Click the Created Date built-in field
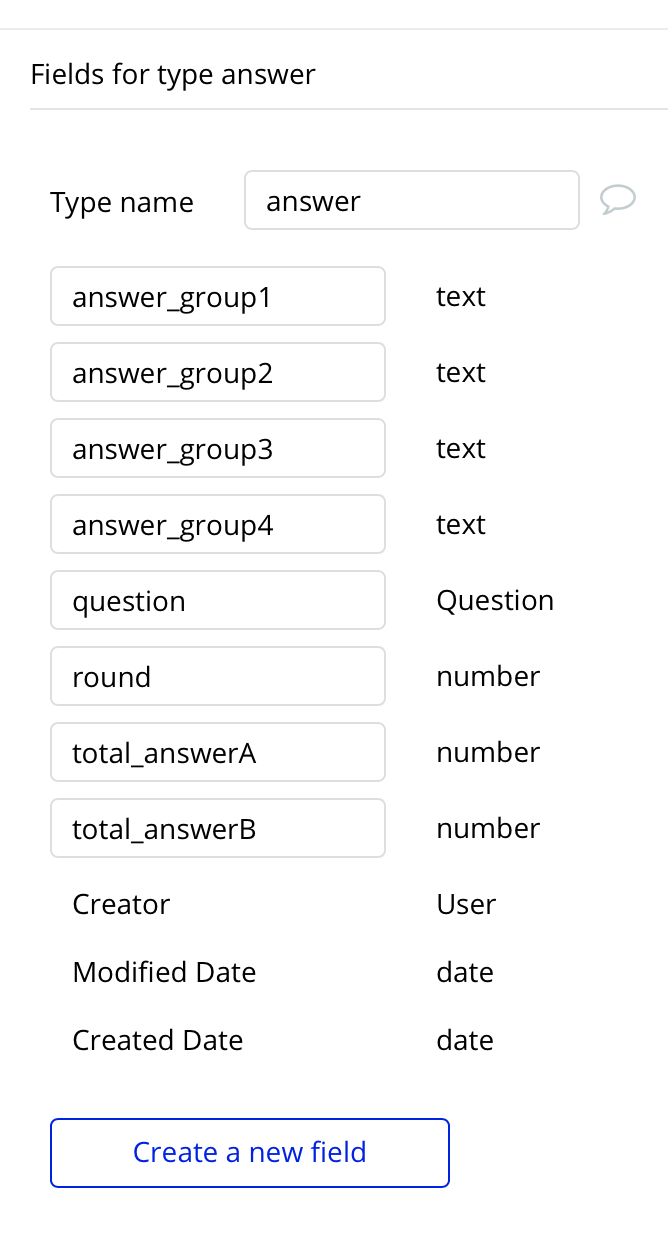This screenshot has width=668, height=1254. click(x=158, y=1041)
